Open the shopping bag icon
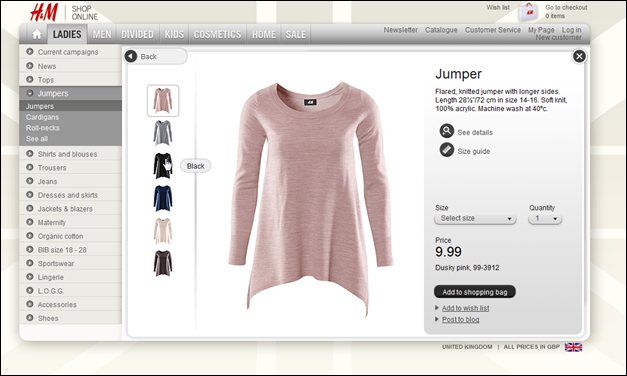Image resolution: width=627 pixels, height=376 pixels. tap(529, 12)
